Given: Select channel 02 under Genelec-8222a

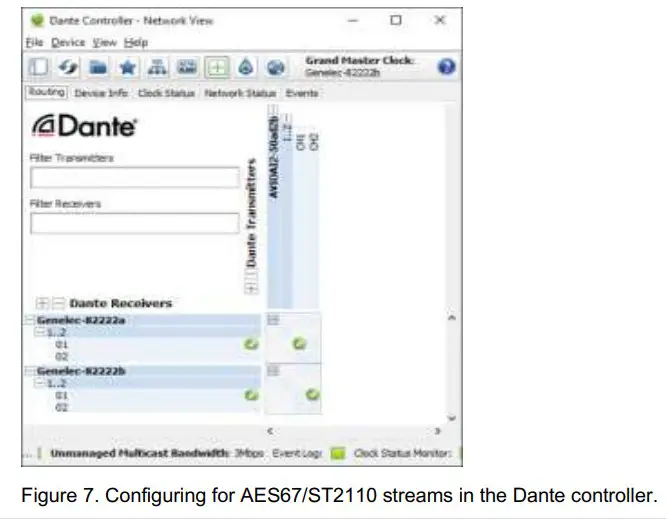Looking at the screenshot, I should [x=62, y=356].
